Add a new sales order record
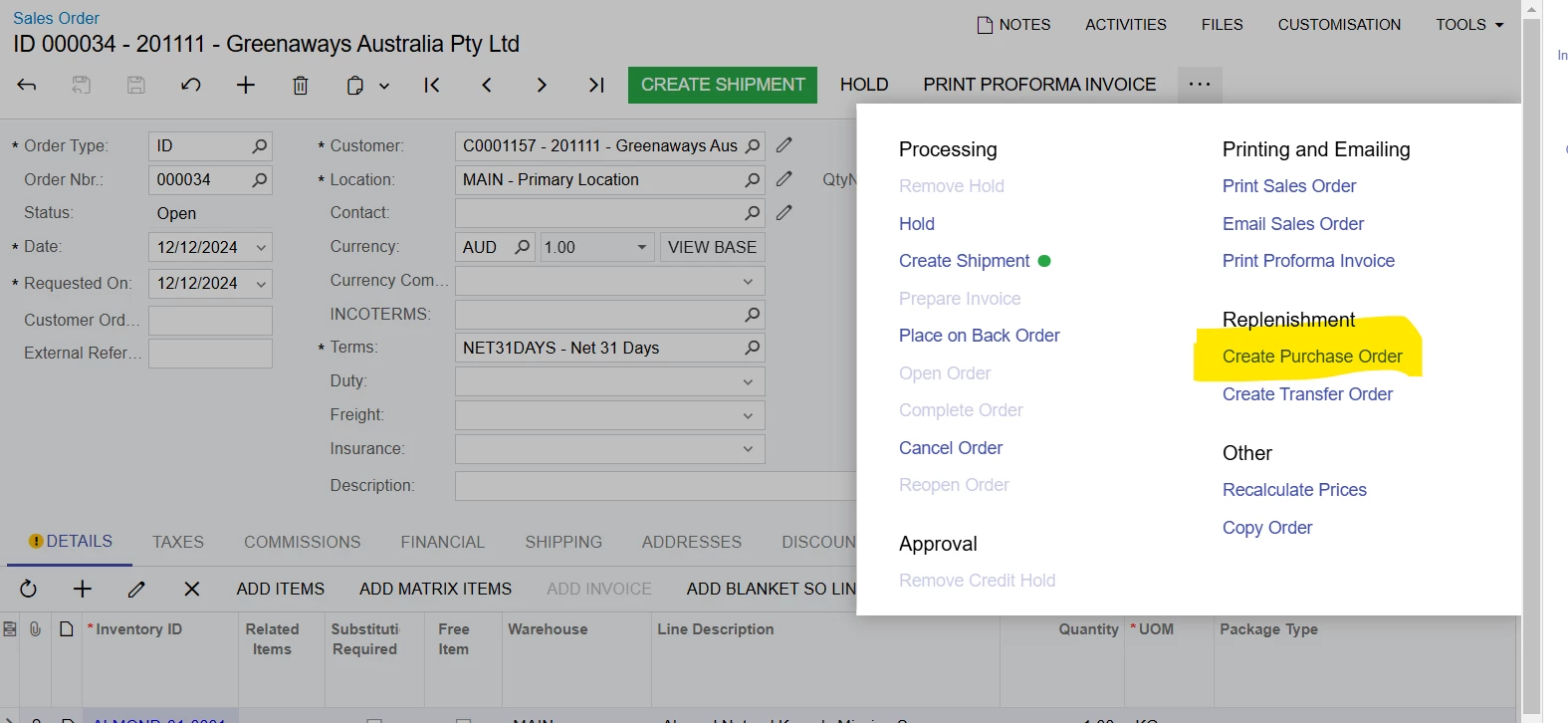This screenshot has height=723, width=1568. coord(246,86)
